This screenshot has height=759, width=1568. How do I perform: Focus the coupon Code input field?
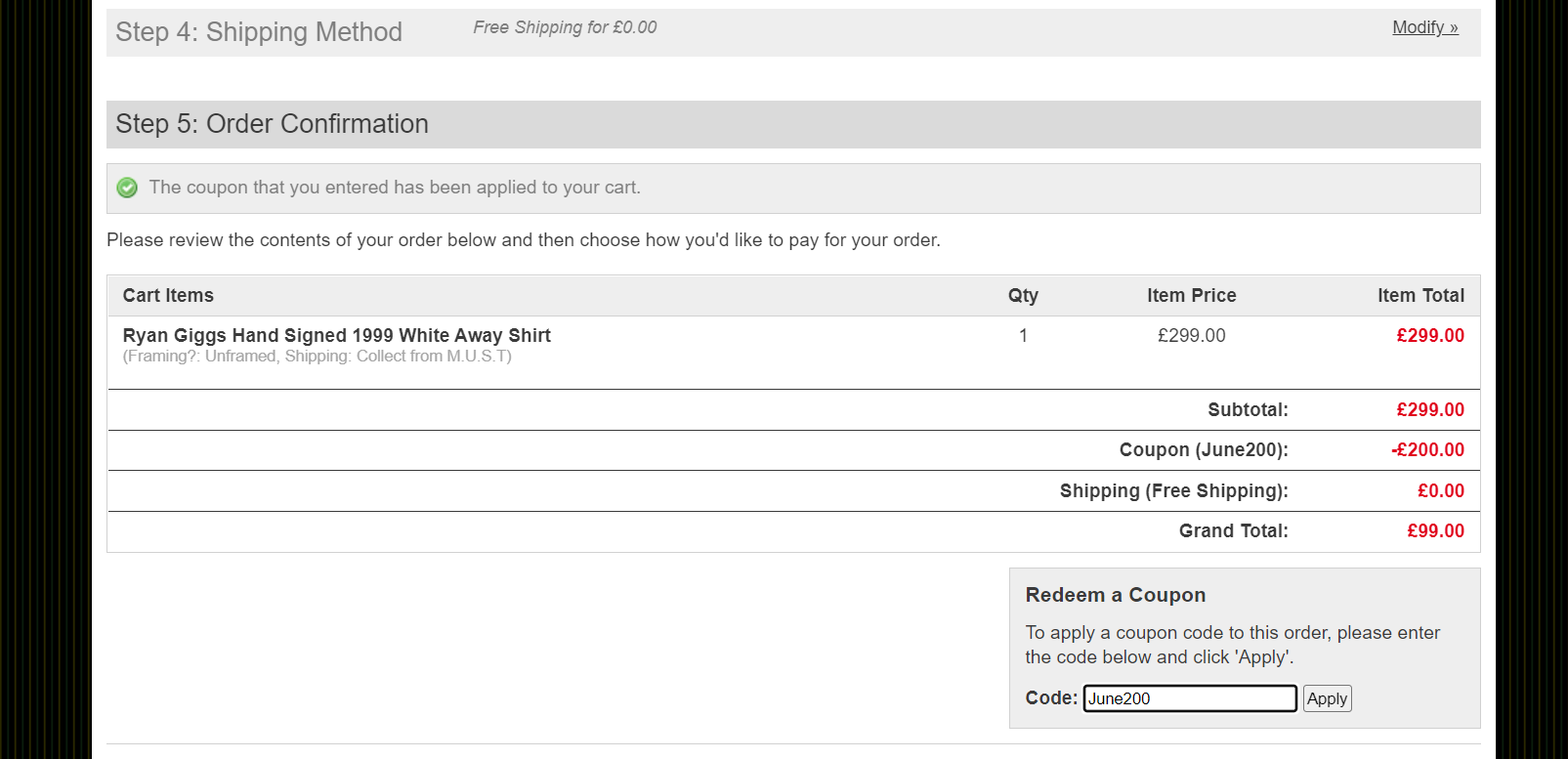click(x=1189, y=698)
